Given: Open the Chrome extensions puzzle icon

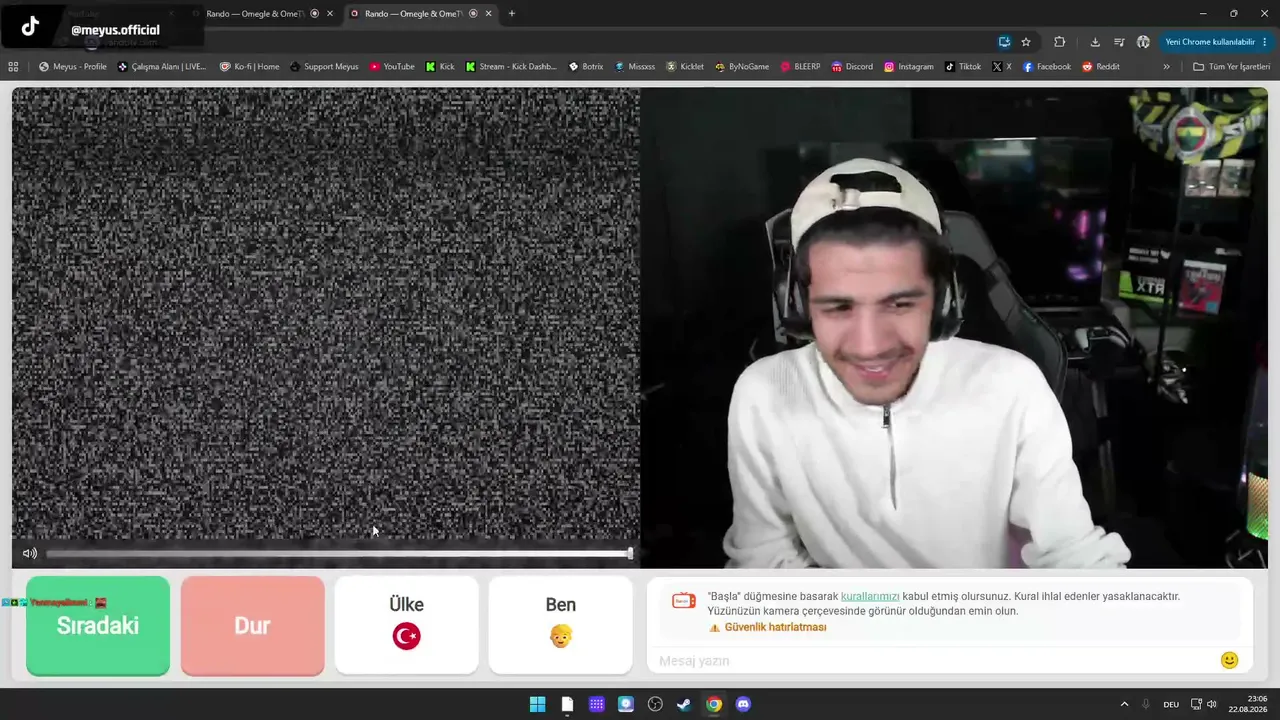Looking at the screenshot, I should [1060, 42].
